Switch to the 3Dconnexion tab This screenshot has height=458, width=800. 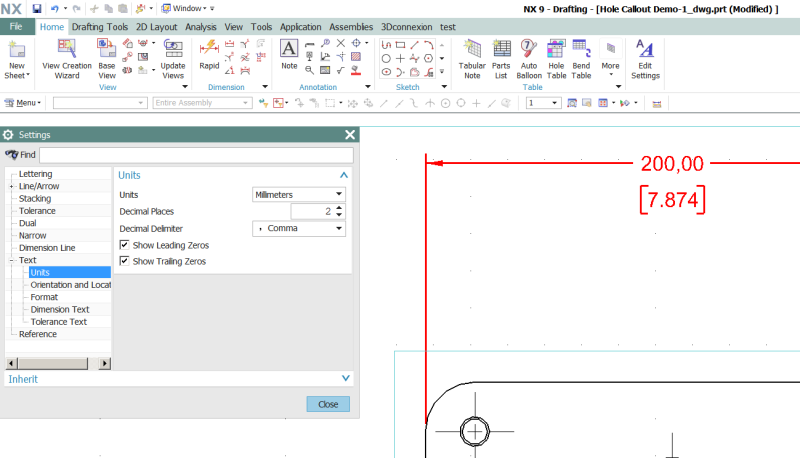(x=406, y=27)
